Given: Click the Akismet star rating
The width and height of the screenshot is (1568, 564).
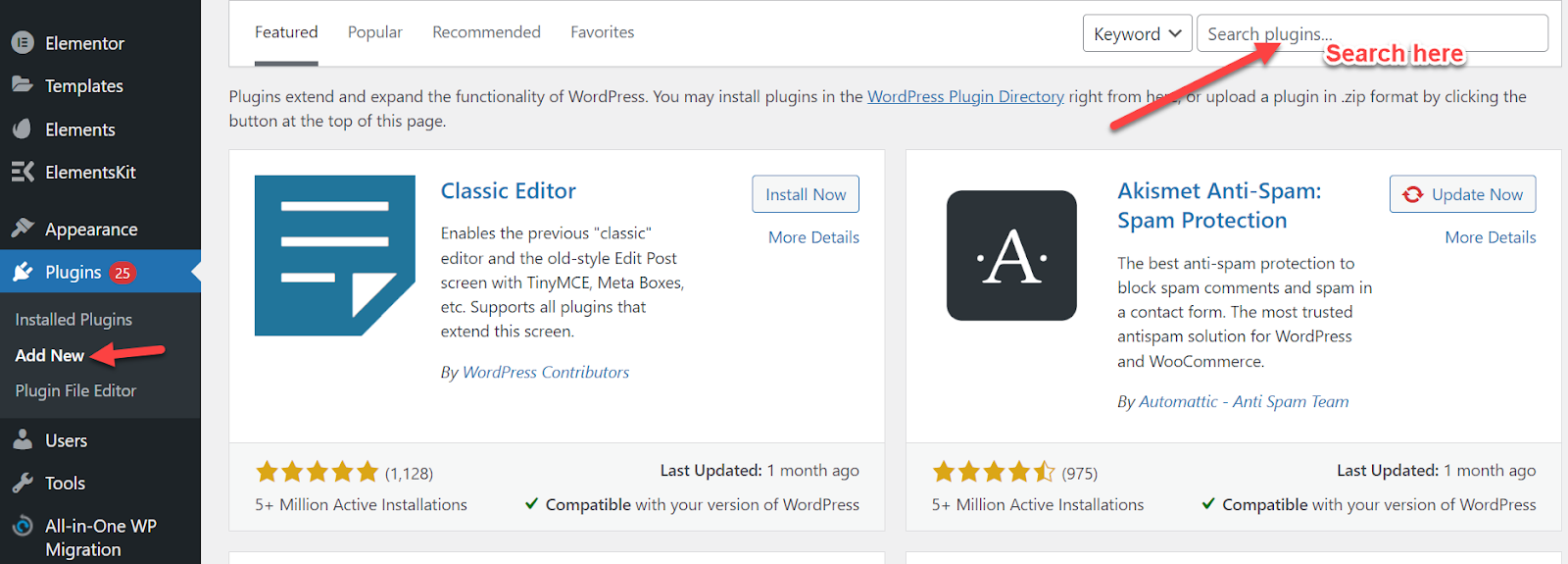Looking at the screenshot, I should (994, 472).
